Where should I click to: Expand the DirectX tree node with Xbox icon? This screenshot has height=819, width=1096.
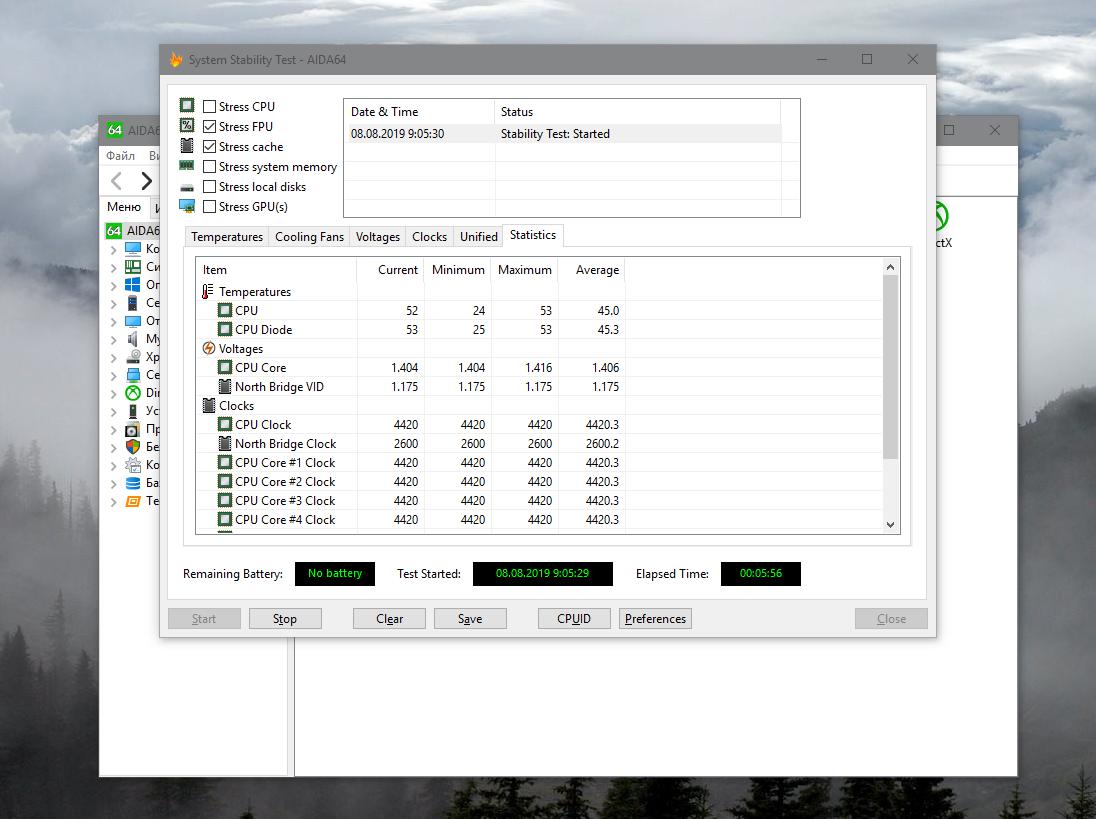pyautogui.click(x=113, y=393)
